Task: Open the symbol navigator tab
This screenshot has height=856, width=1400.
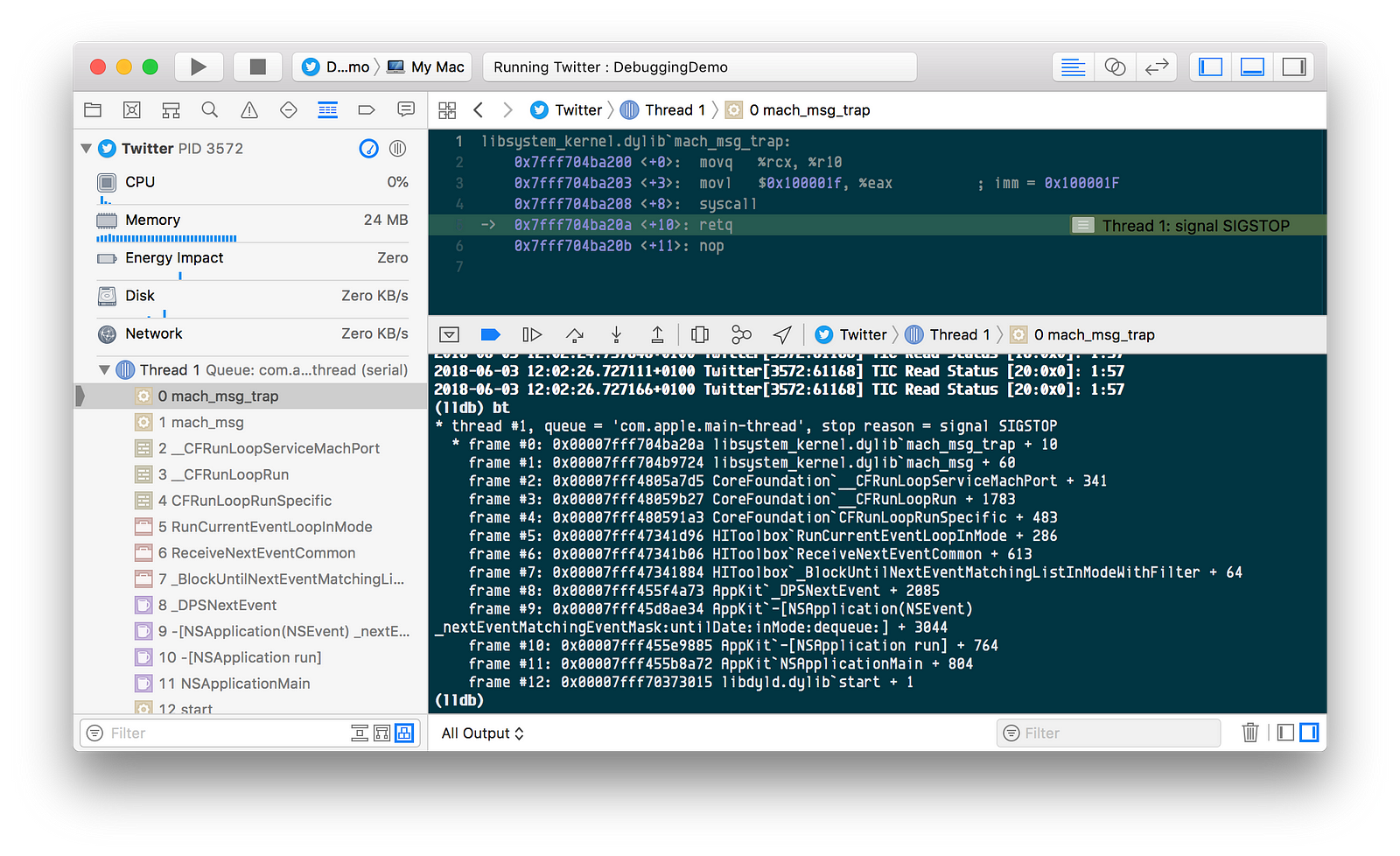Action: [x=171, y=109]
